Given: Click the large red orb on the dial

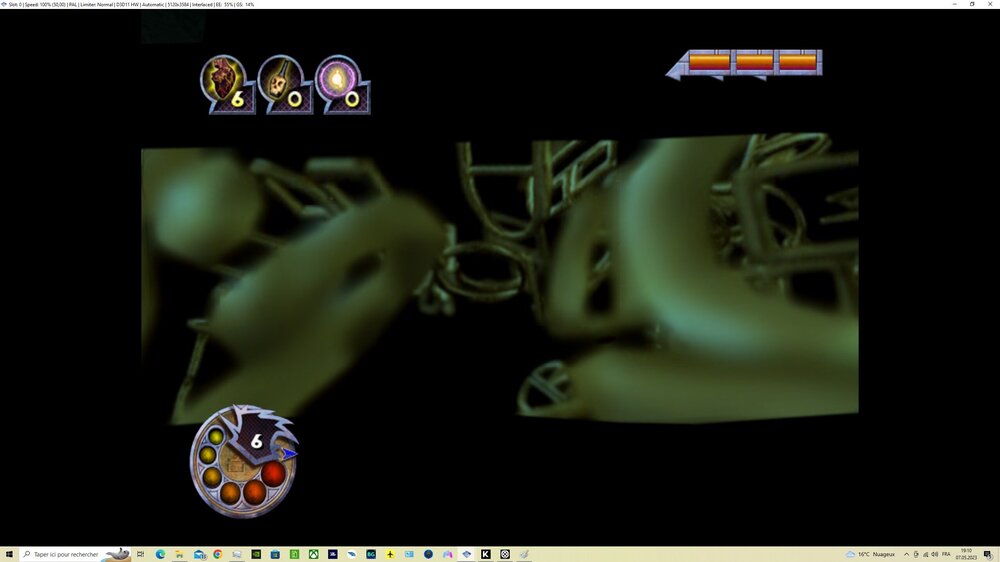Looking at the screenshot, I should coord(274,473).
